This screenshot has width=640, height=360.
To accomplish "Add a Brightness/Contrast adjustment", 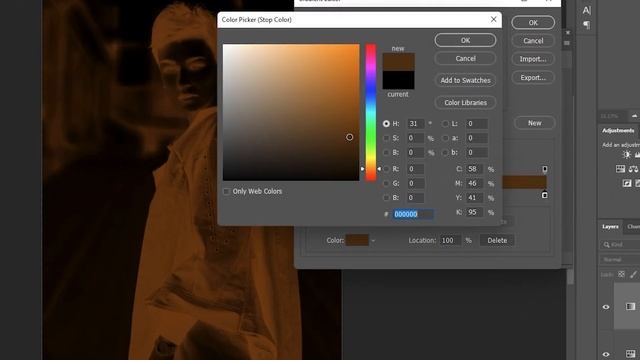I will [626, 155].
